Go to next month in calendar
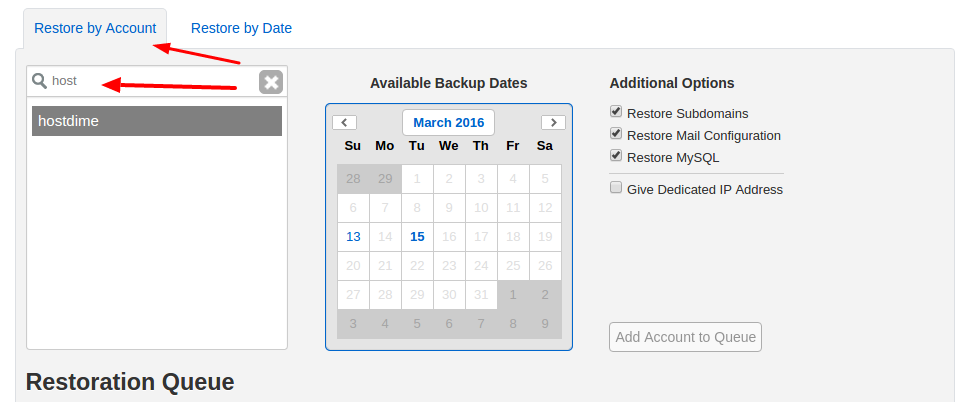 553,122
